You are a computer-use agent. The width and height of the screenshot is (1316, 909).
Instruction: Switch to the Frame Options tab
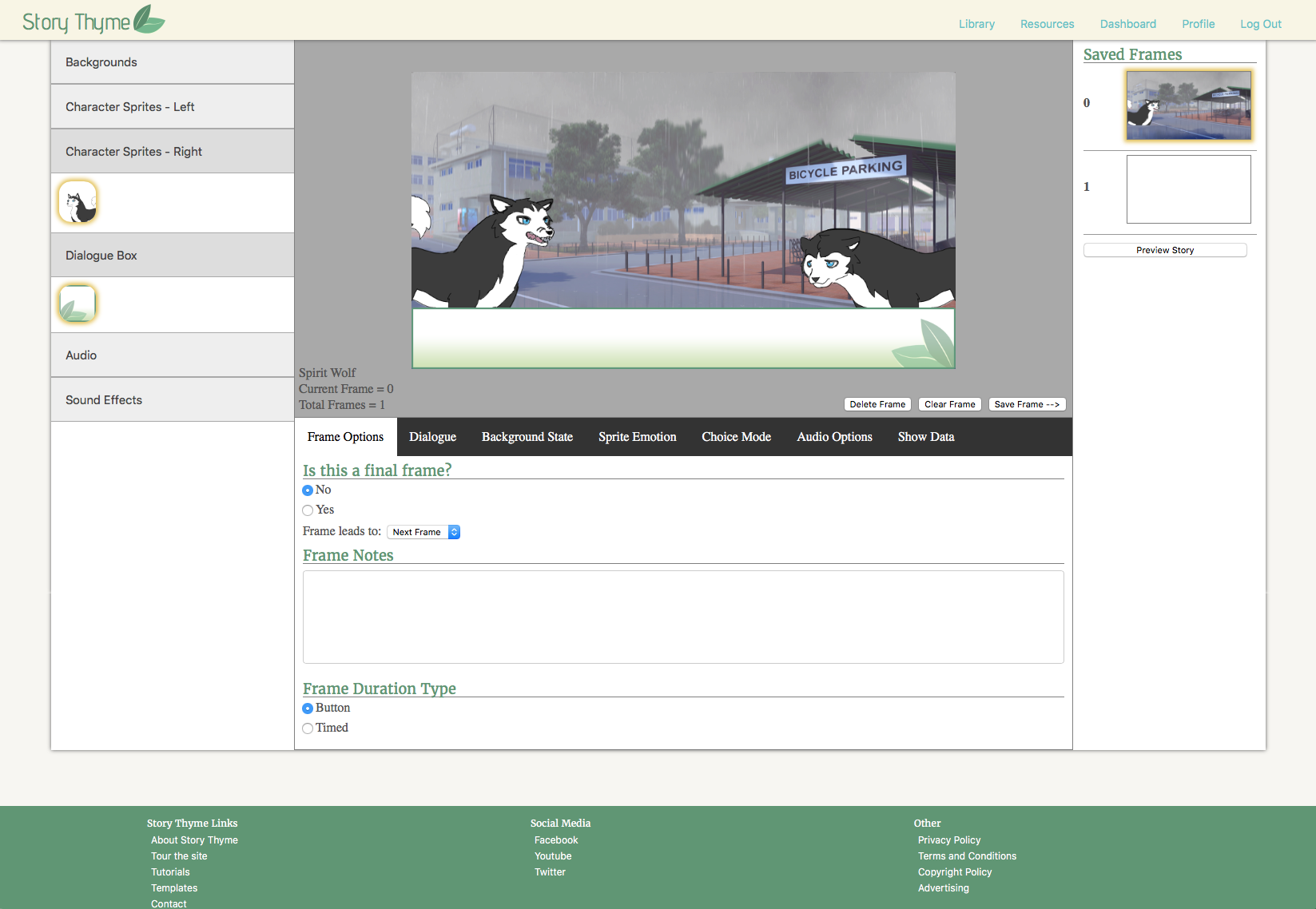point(345,437)
